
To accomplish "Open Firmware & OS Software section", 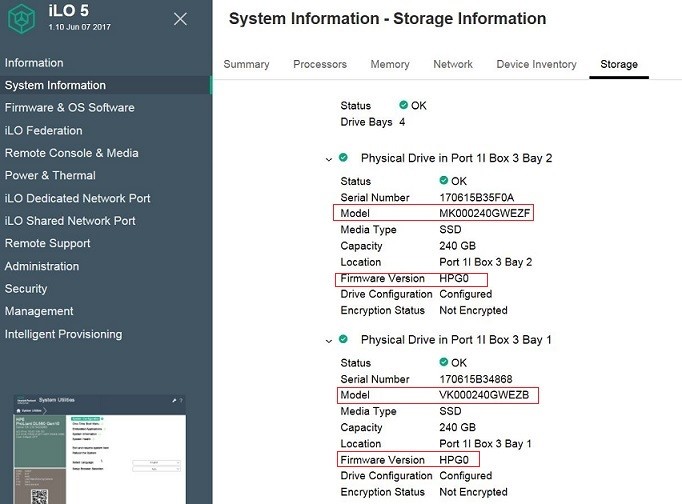I will pos(70,107).
